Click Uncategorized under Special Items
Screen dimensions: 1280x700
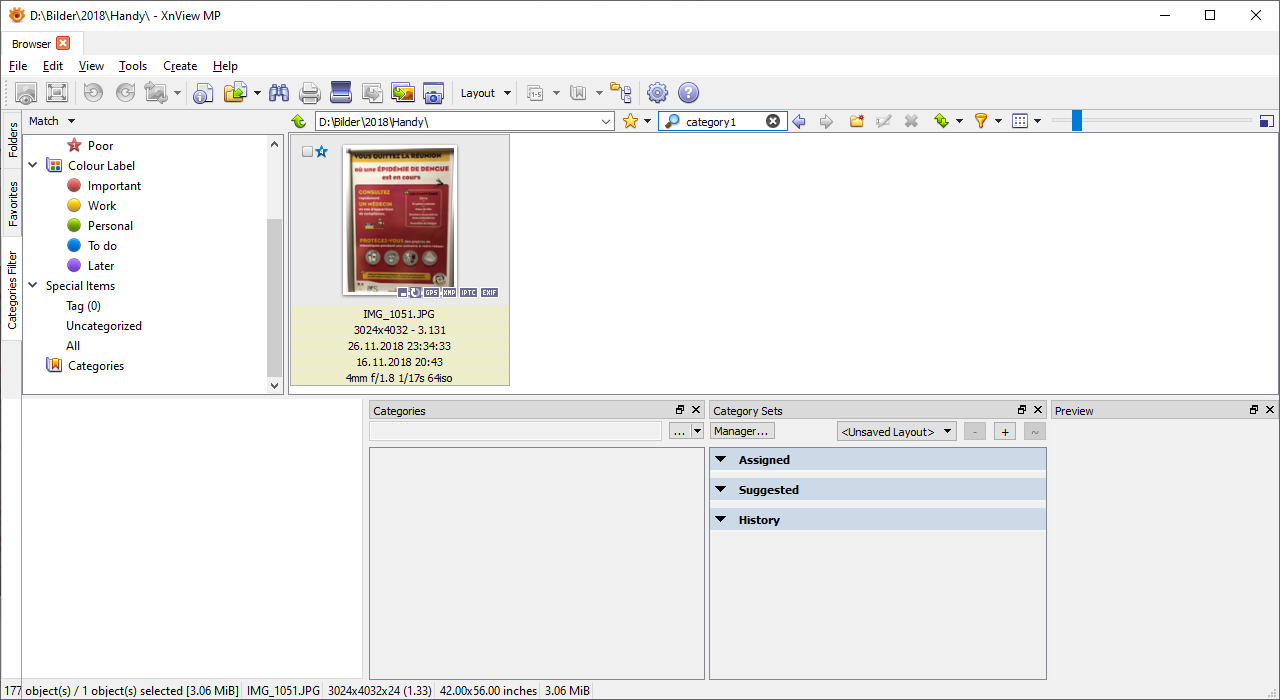click(104, 326)
